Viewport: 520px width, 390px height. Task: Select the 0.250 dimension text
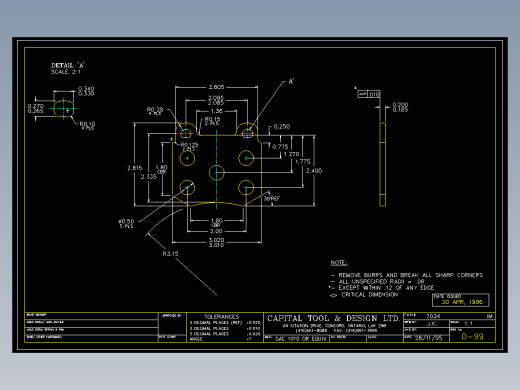coord(282,127)
